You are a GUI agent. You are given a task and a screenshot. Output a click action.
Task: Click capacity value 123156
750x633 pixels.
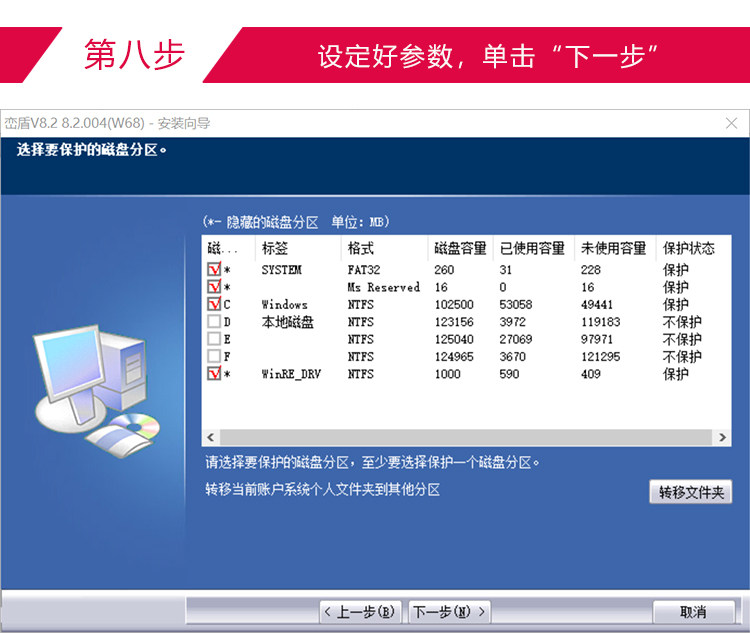coord(454,322)
